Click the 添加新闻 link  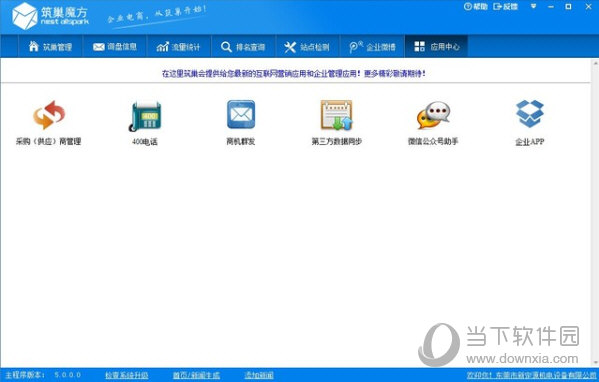[x=259, y=375]
